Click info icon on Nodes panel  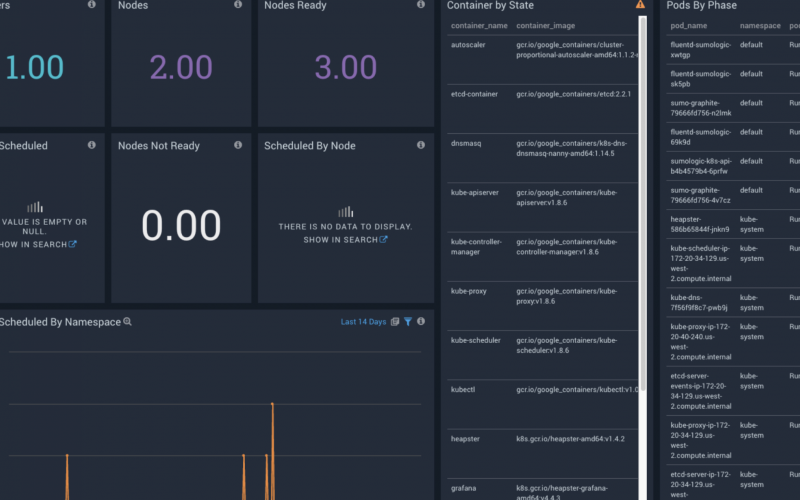coord(238,5)
